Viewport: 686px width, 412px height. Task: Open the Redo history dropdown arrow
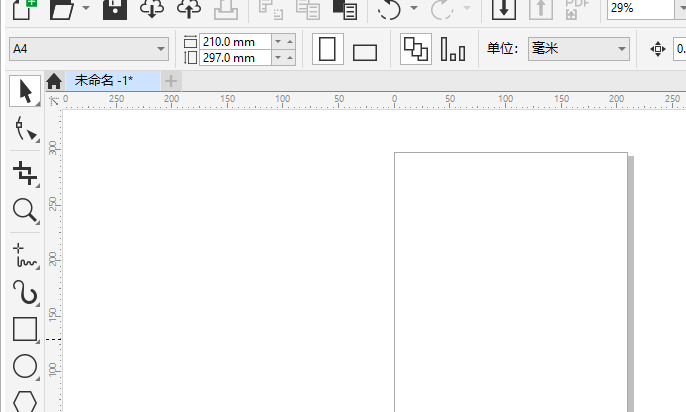467,8
